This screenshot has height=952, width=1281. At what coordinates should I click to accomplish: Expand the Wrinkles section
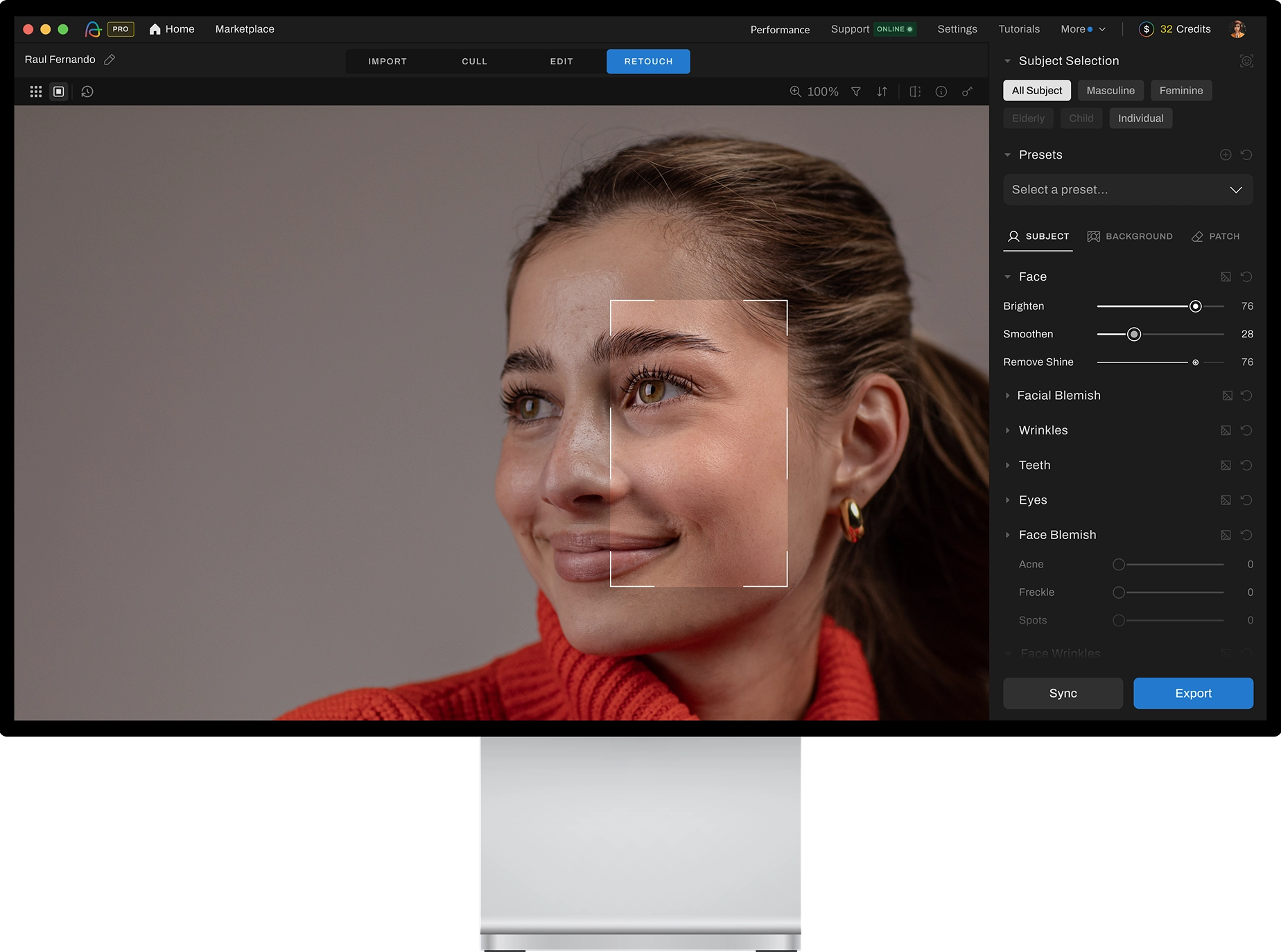click(1043, 430)
